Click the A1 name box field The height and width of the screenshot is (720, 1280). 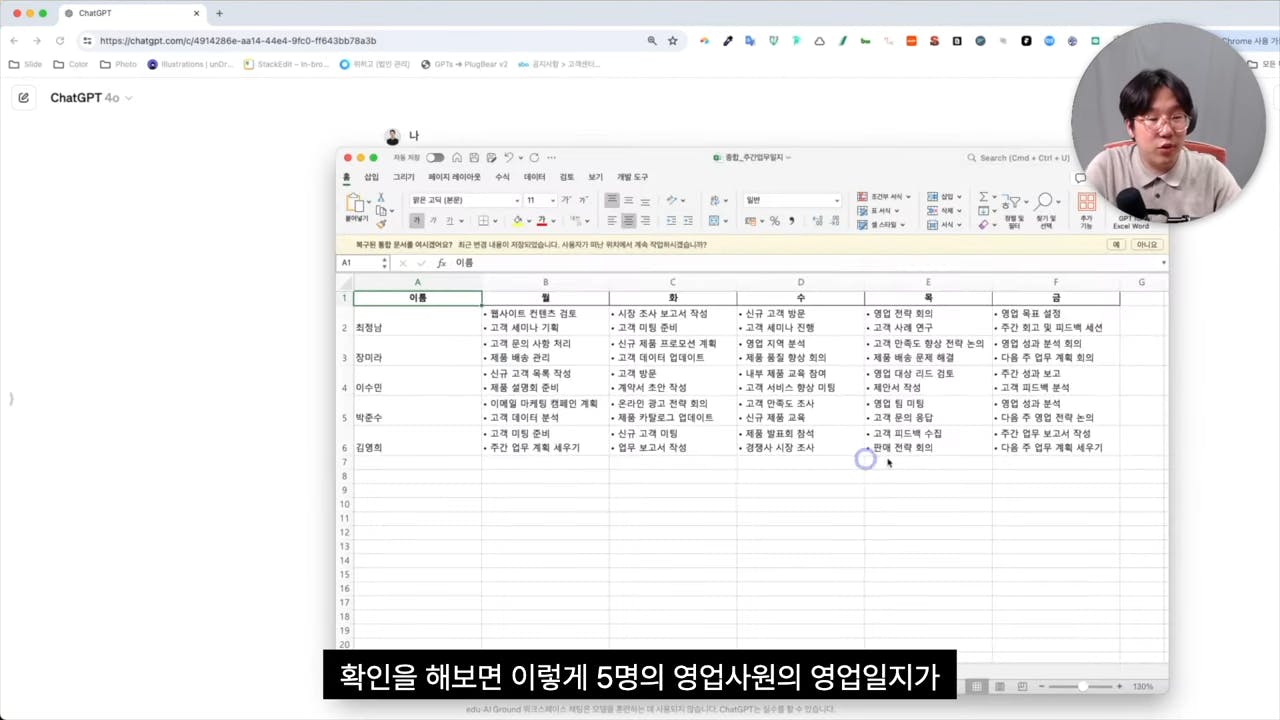tap(360, 263)
